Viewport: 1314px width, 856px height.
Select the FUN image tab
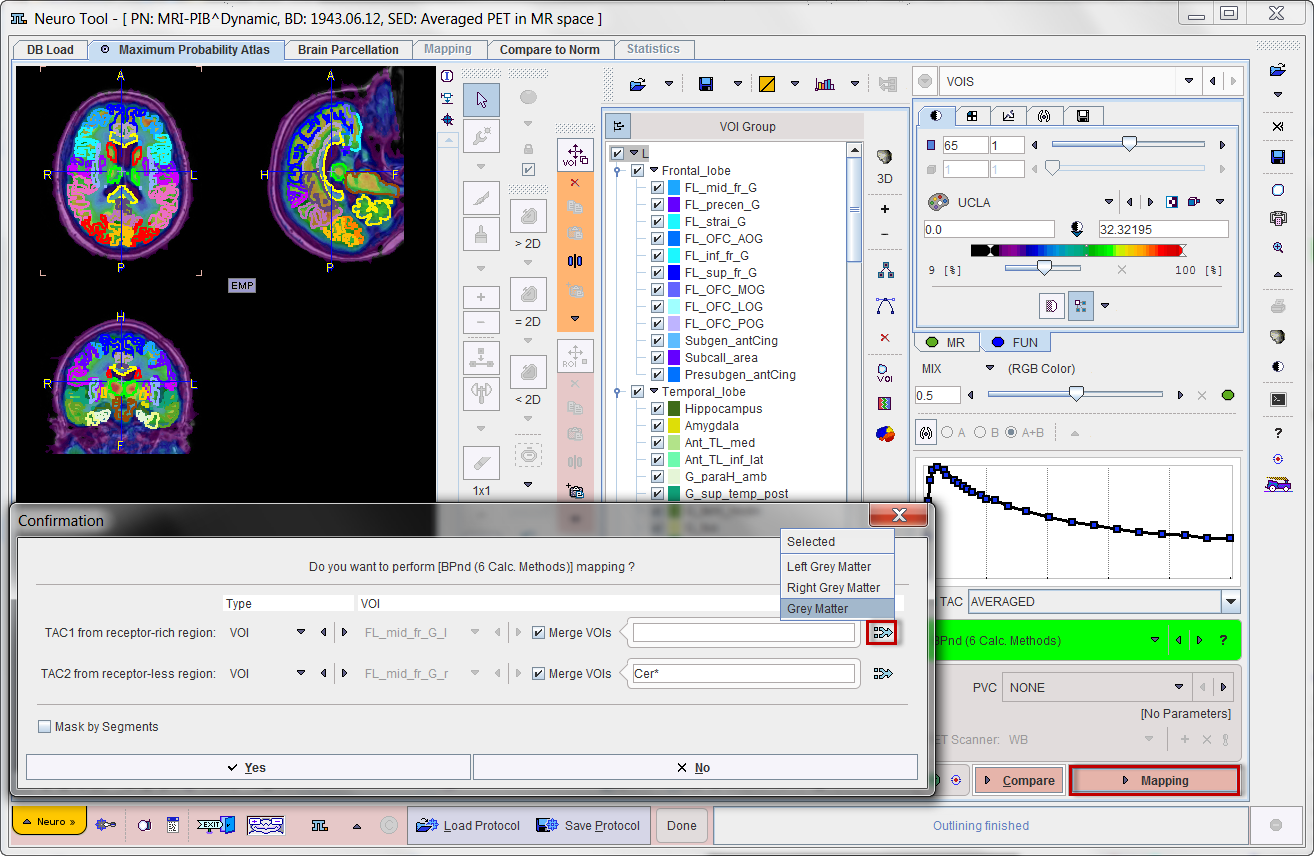pos(1015,342)
